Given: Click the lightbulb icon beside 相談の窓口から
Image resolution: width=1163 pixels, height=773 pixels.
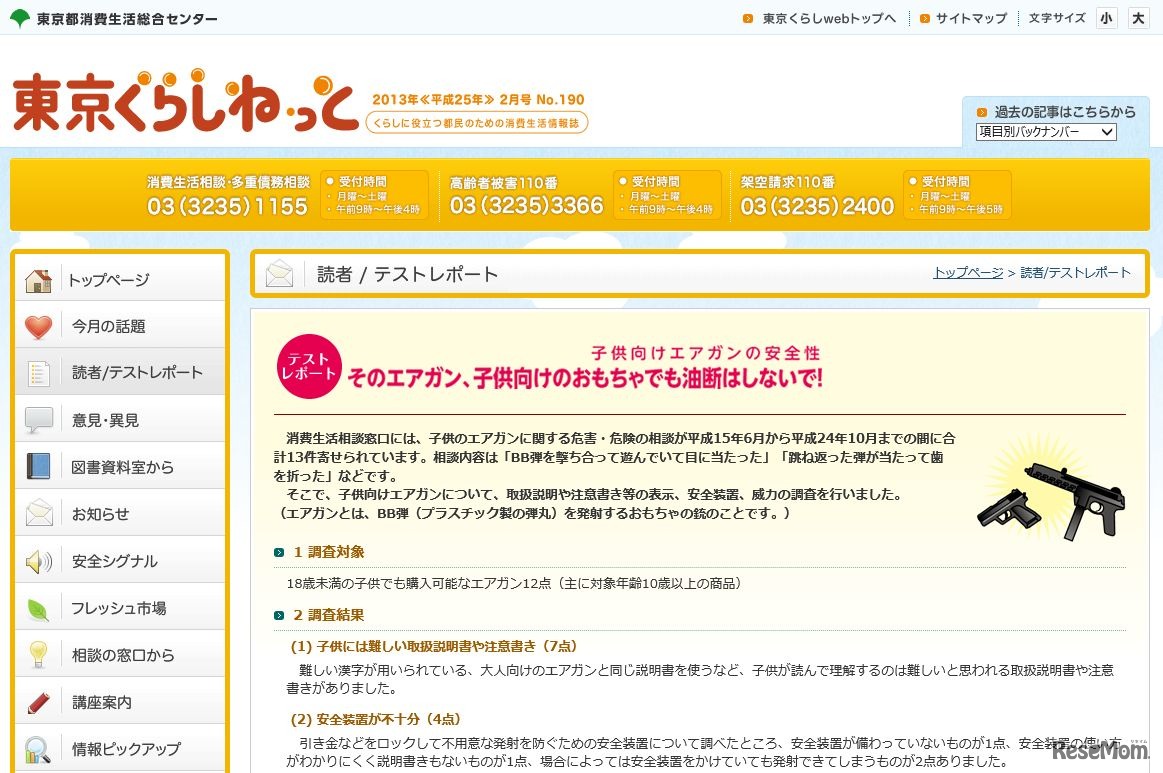Looking at the screenshot, I should coord(37,653).
